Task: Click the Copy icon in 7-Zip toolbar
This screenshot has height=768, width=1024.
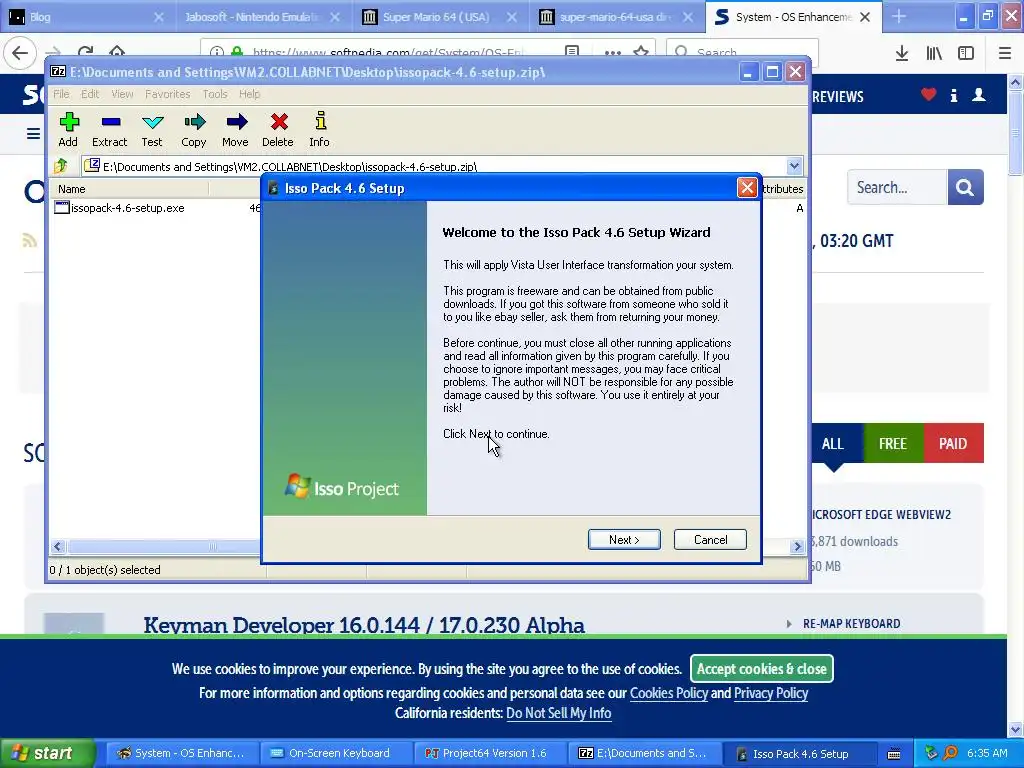Action: click(x=193, y=129)
